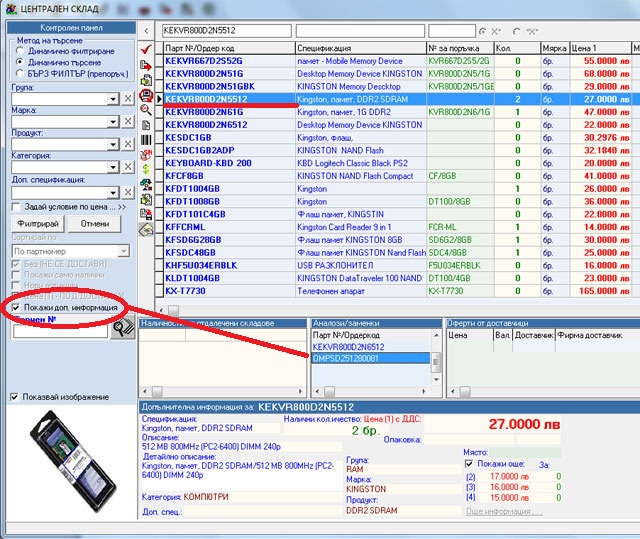Click the Отмени button
The height and width of the screenshot is (539, 640).
[95, 224]
